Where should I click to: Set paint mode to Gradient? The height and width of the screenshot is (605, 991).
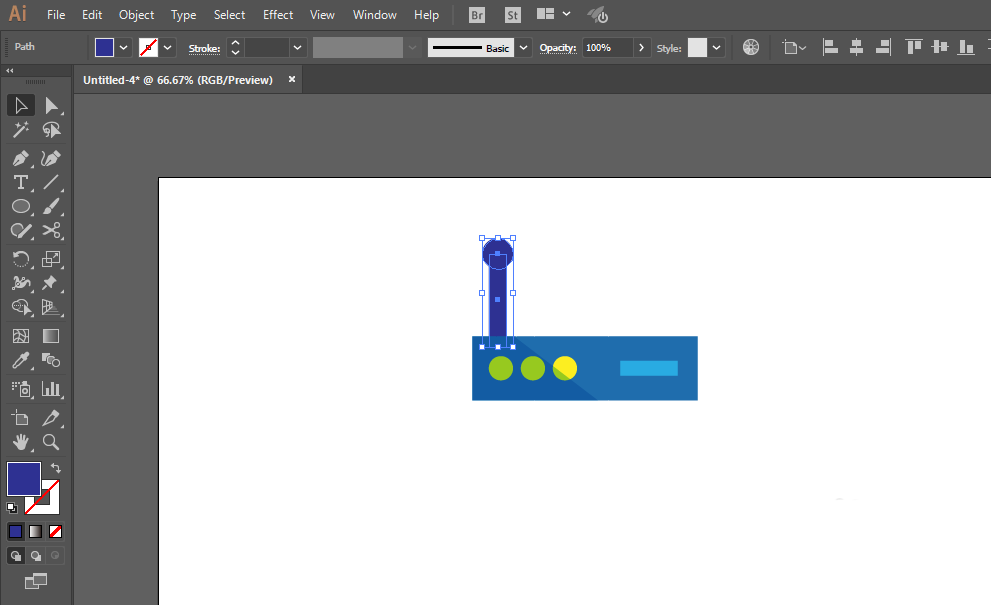pyautogui.click(x=36, y=531)
